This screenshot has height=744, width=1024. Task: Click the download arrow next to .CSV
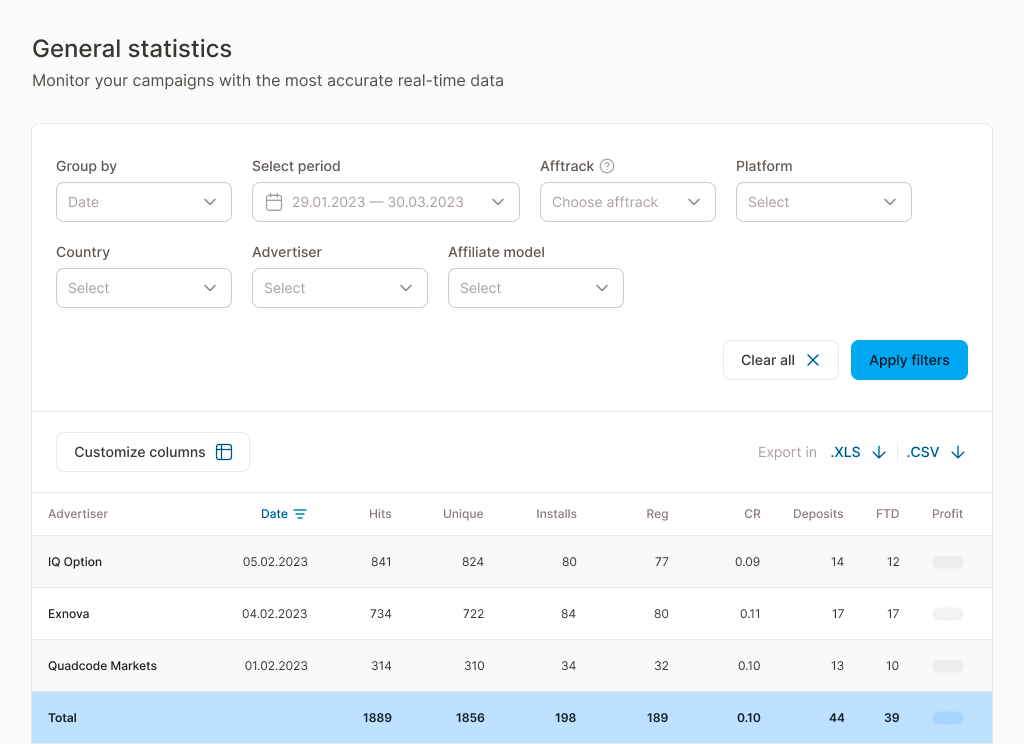point(958,452)
